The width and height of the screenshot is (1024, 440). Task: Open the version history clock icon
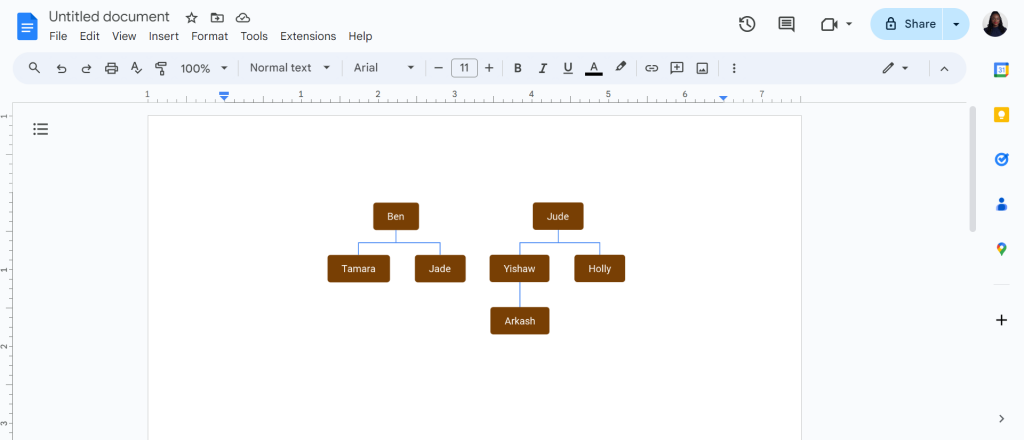[746, 24]
